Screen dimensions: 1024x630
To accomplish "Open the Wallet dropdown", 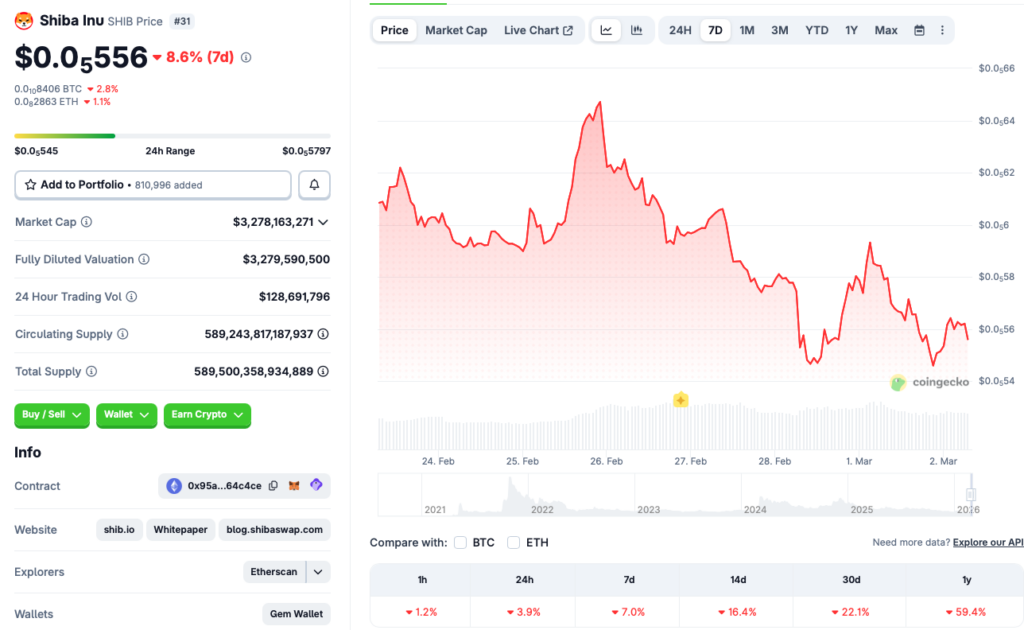I will [x=126, y=415].
